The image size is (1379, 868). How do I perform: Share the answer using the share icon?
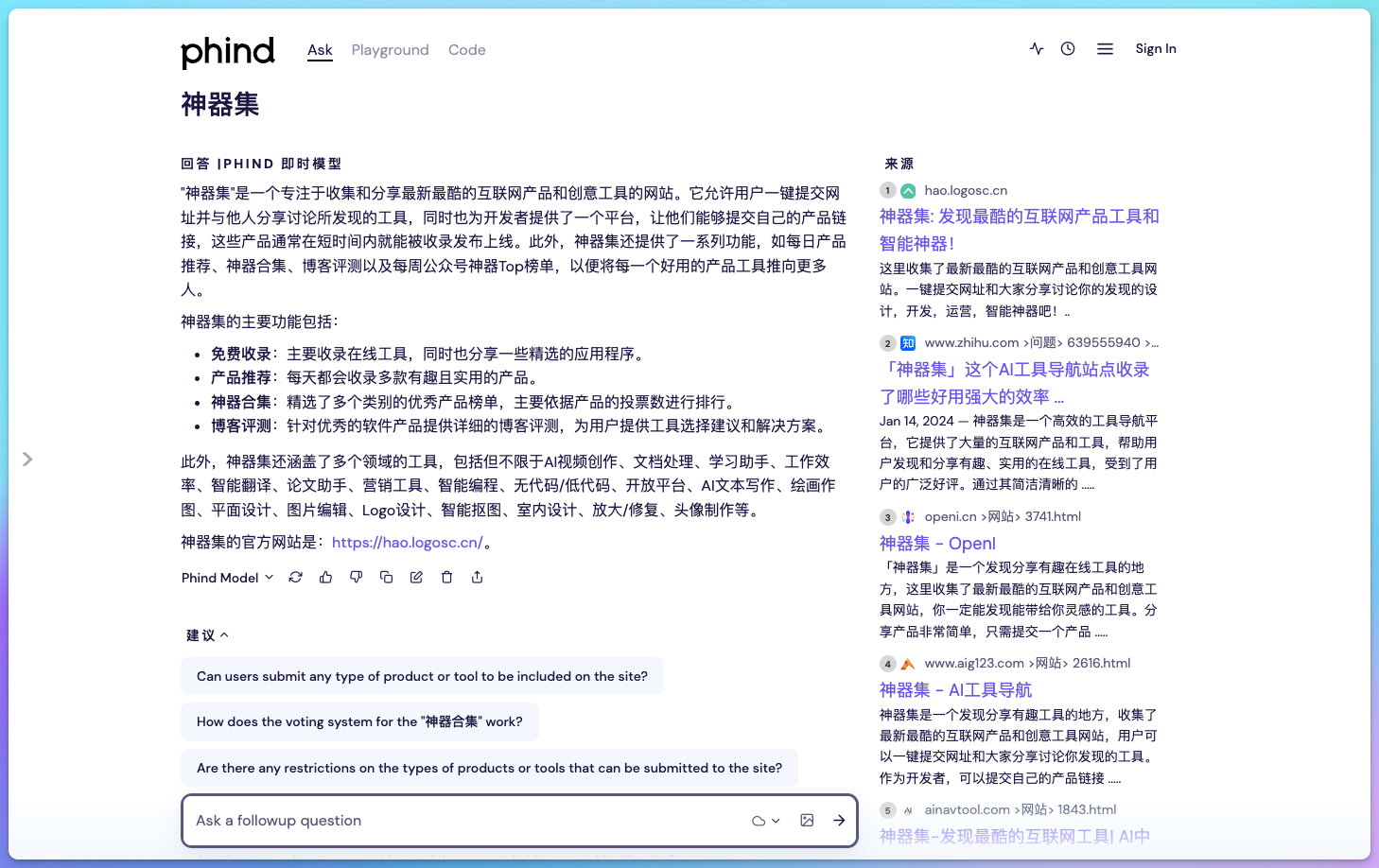pos(477,577)
